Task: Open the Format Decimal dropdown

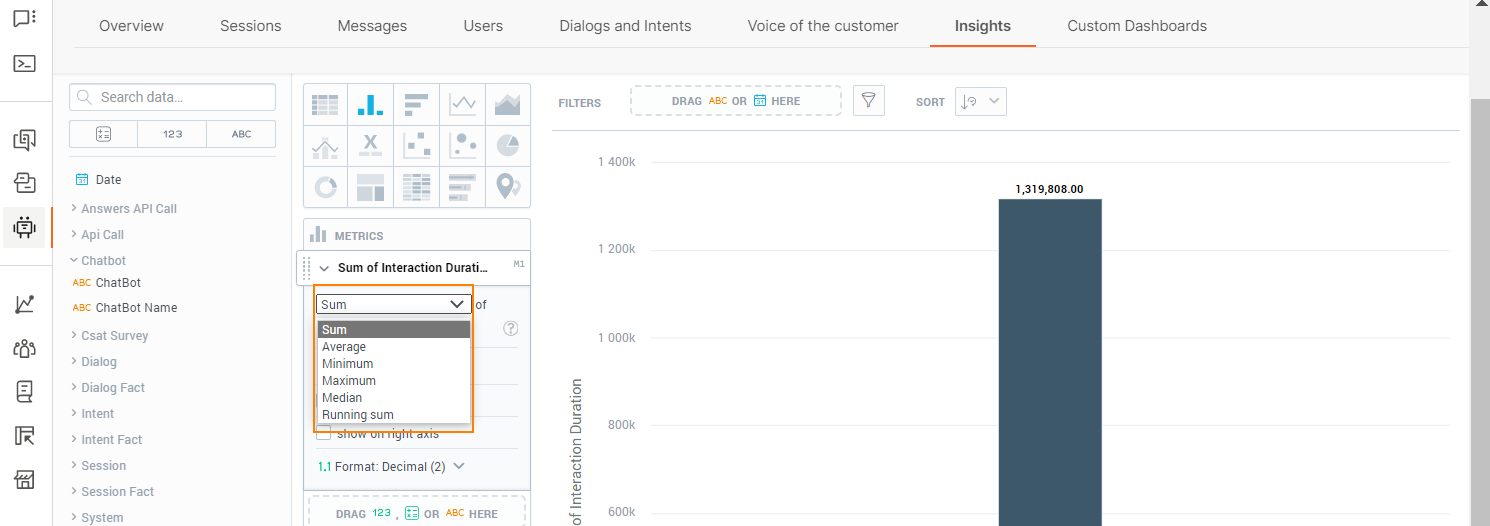Action: pyautogui.click(x=391, y=466)
